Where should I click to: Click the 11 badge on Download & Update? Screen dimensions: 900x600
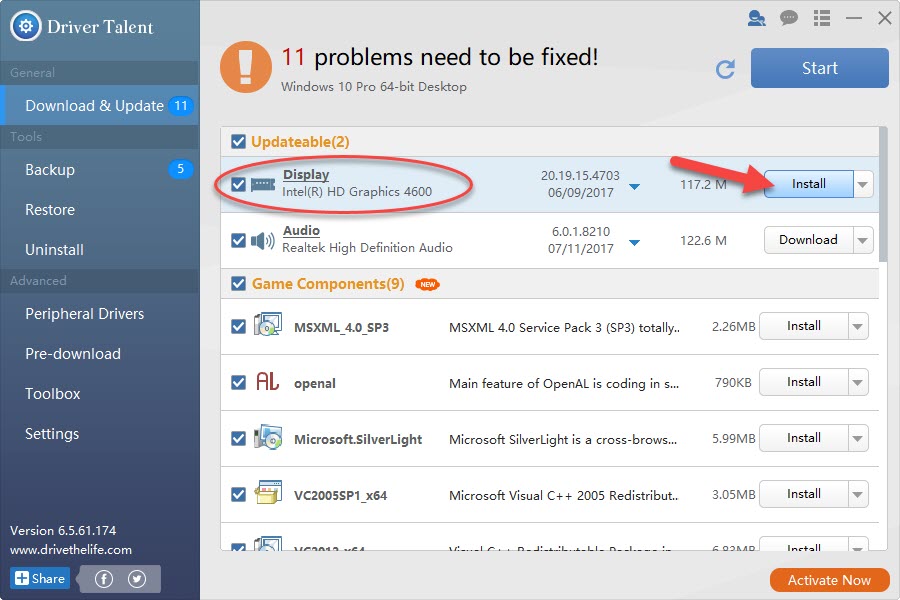180,106
